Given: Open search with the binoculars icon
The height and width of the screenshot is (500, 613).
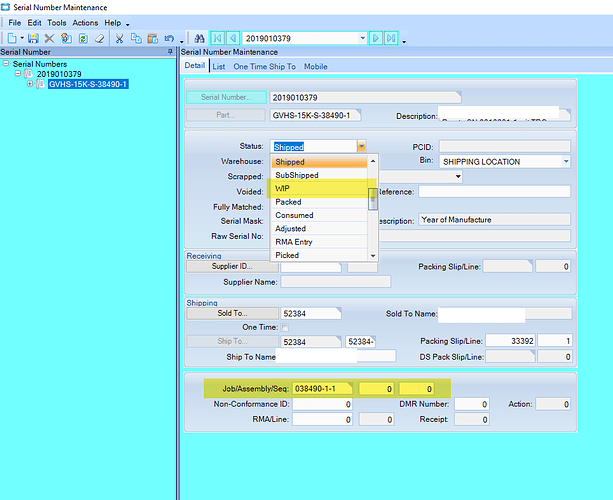Looking at the screenshot, I should pos(199,38).
